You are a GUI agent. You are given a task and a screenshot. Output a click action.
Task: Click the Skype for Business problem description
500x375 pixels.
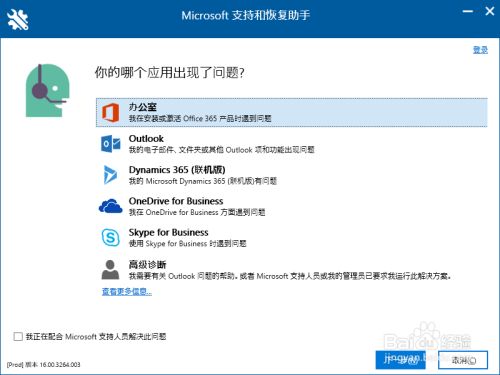(188, 244)
